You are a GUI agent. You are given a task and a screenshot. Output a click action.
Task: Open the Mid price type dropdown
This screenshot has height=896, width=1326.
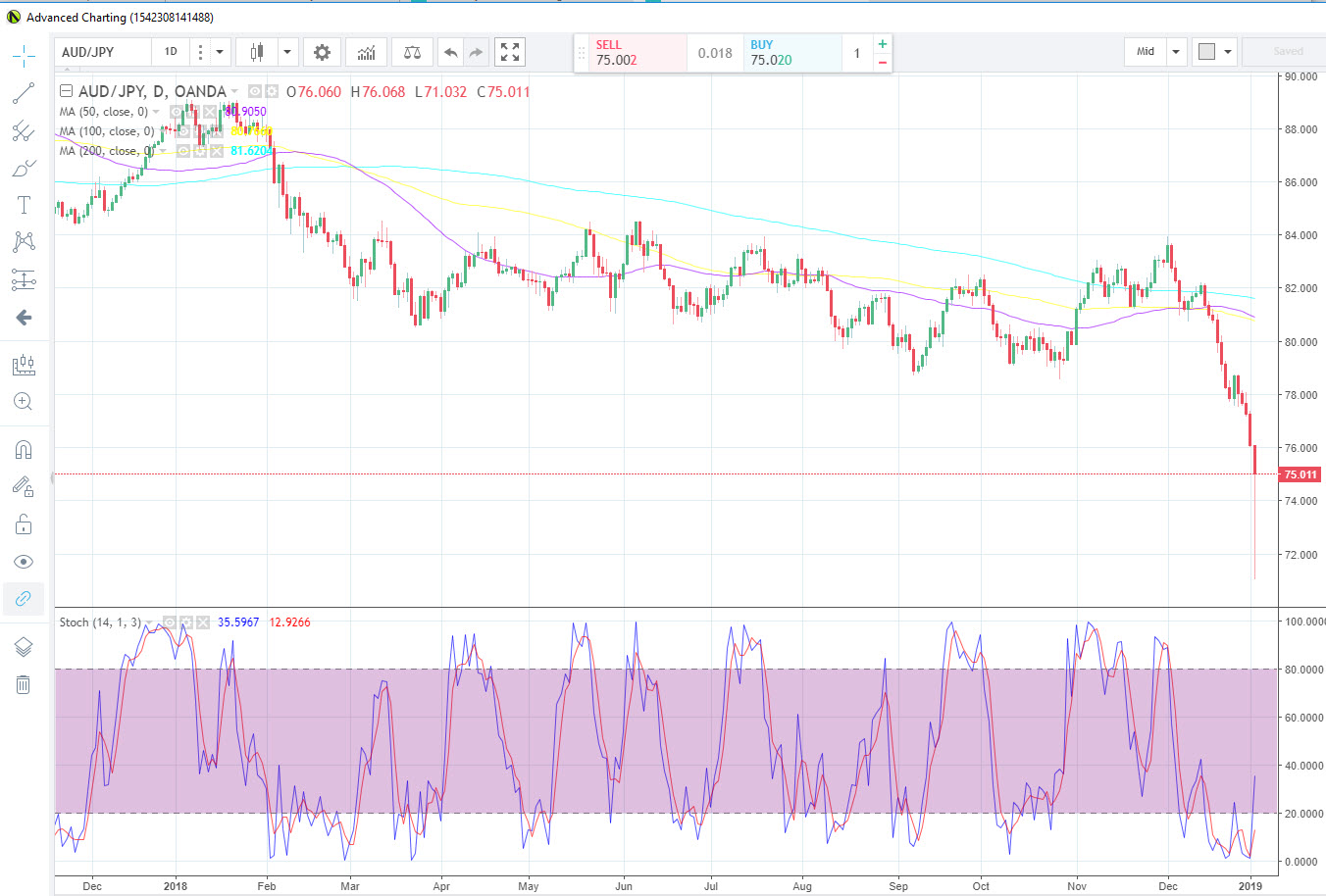coord(1176,52)
